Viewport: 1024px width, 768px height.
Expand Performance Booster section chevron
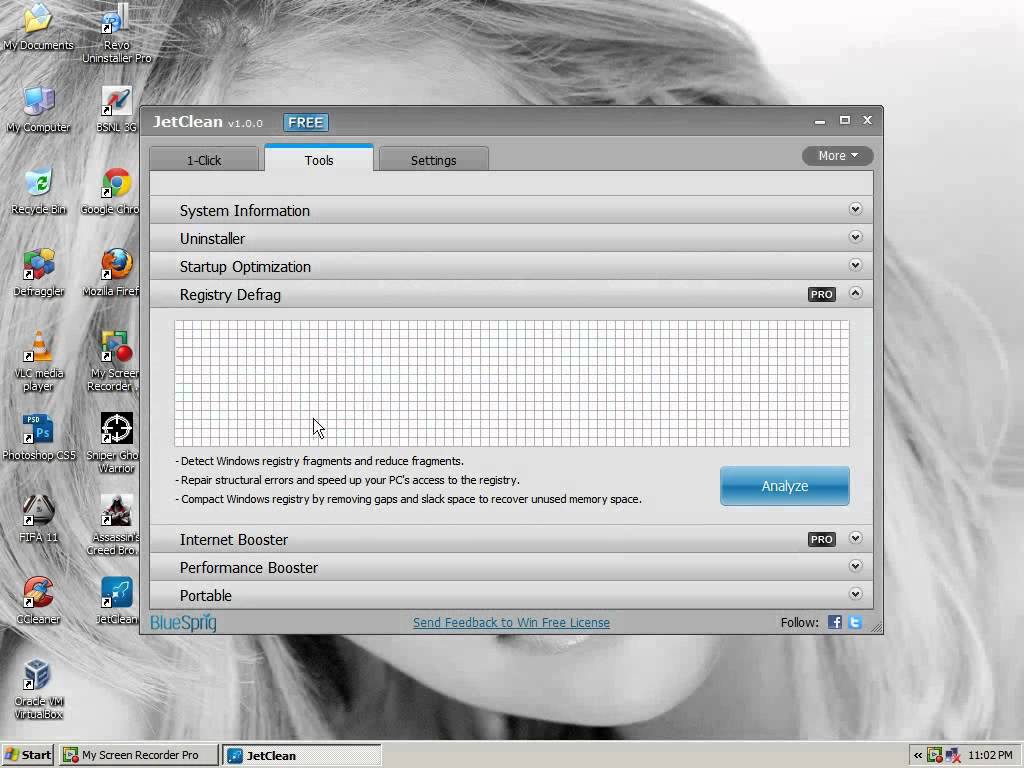[856, 566]
